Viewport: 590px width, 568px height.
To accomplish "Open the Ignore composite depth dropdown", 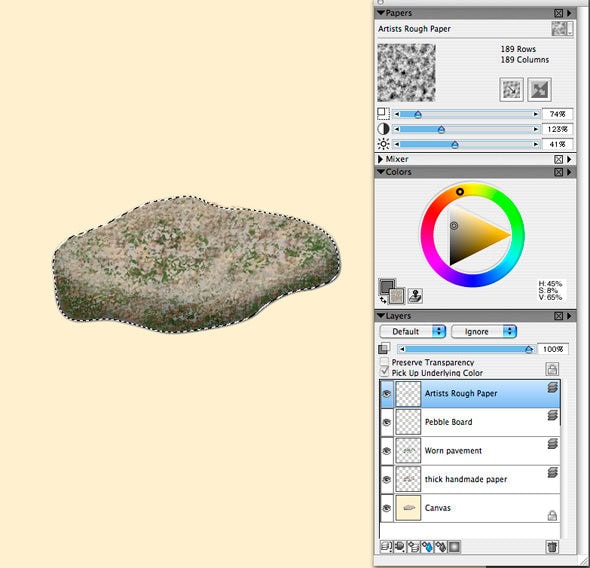I will [x=484, y=331].
